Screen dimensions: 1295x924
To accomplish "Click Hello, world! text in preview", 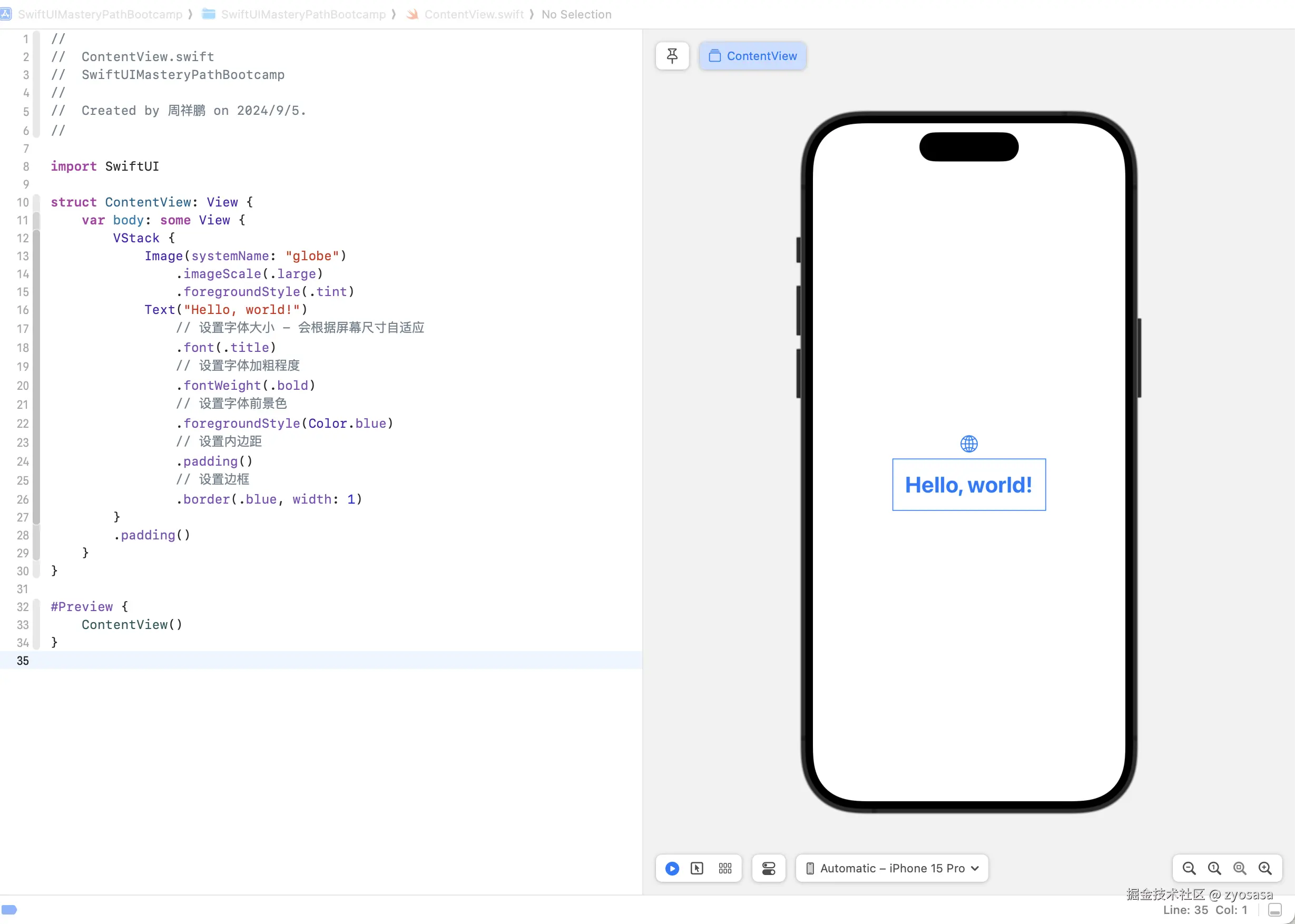I will tap(968, 485).
